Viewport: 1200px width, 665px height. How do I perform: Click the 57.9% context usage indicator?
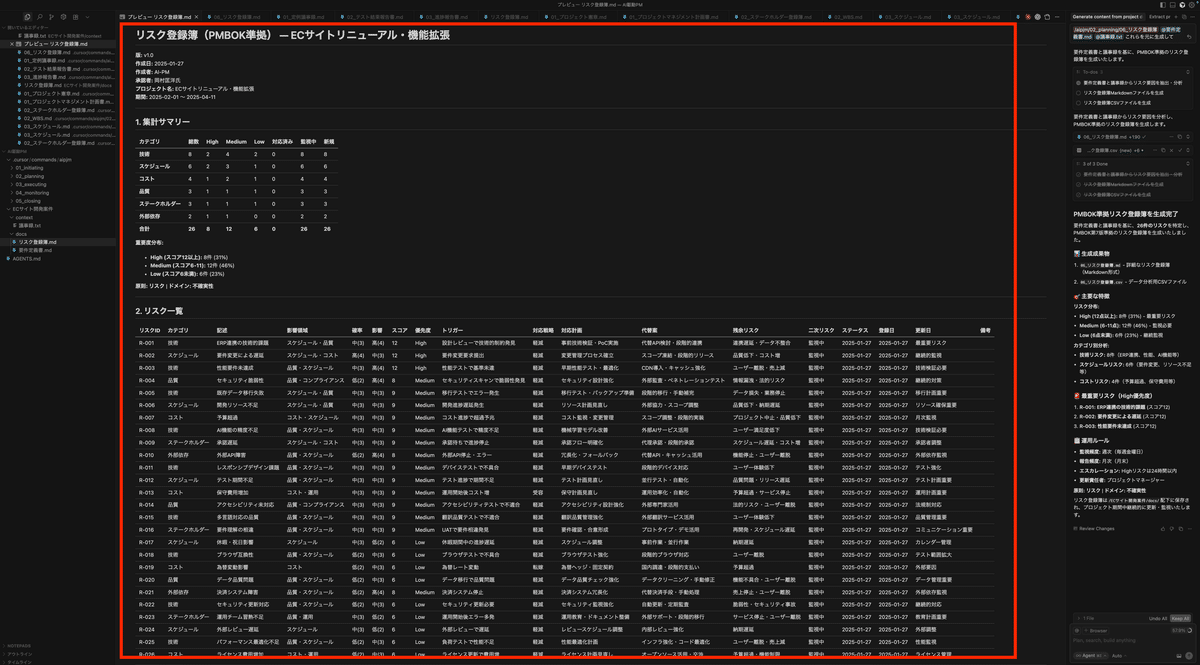click(x=1182, y=631)
